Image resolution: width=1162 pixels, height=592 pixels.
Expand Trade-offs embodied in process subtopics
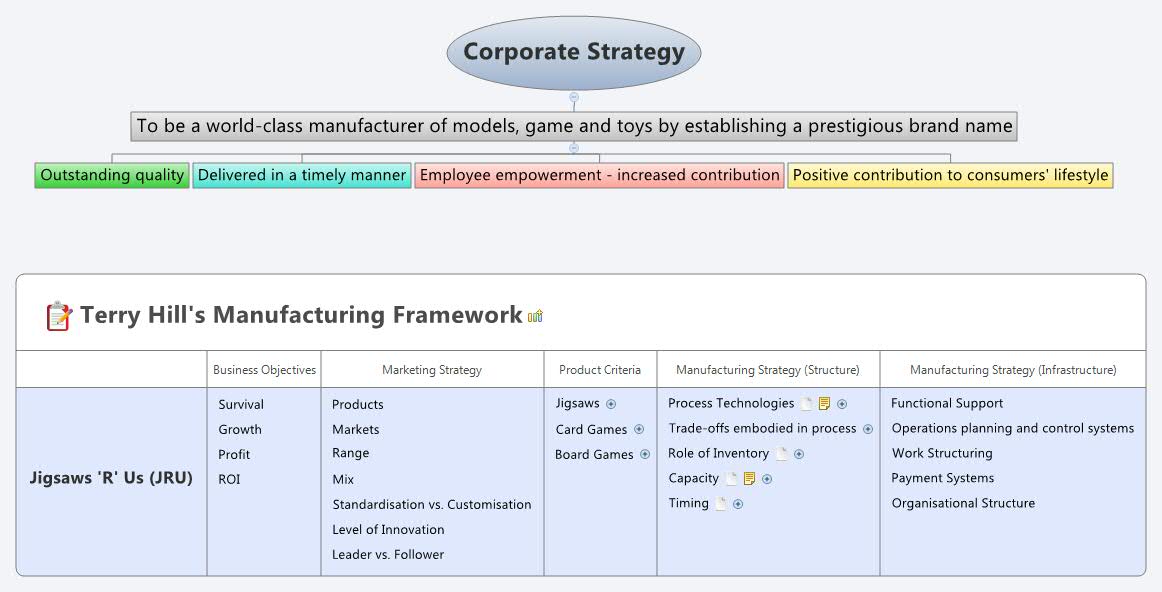[x=868, y=429]
